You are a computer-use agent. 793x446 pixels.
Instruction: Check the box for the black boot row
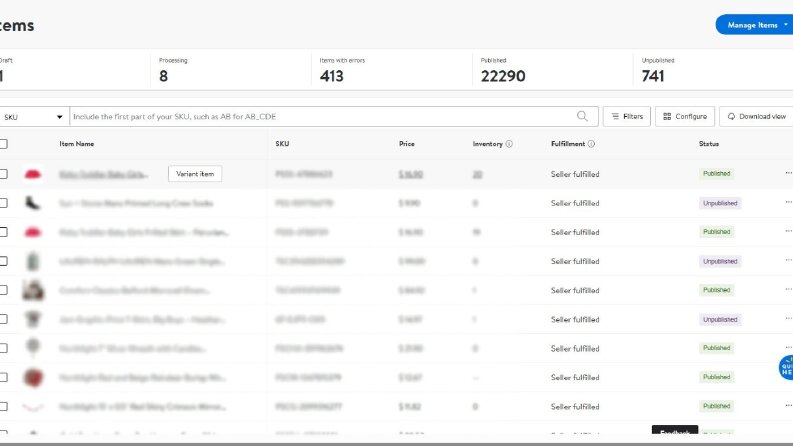[x=3, y=203]
